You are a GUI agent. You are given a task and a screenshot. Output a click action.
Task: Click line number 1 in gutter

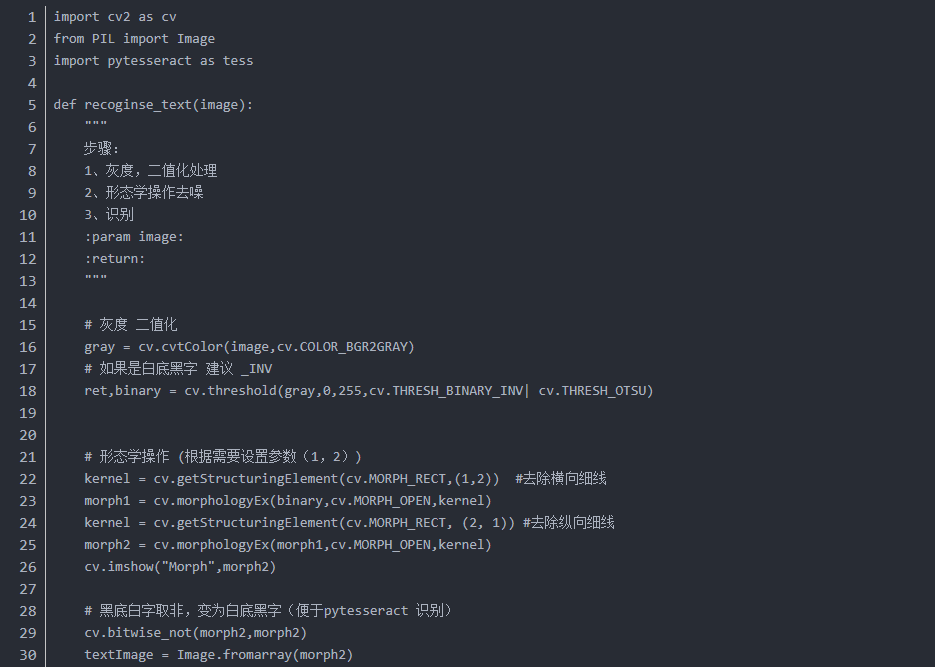click(32, 17)
